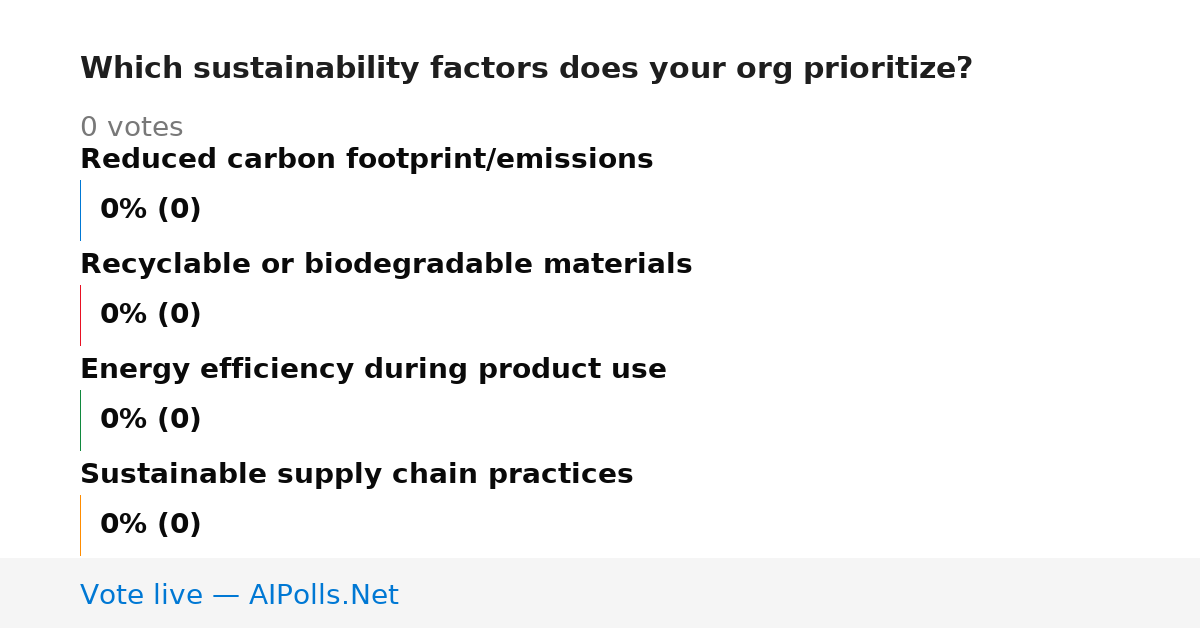Image resolution: width=1200 pixels, height=628 pixels.
Task: Select the Recyclable or biodegradable materials option
Action: pyautogui.click(x=386, y=264)
